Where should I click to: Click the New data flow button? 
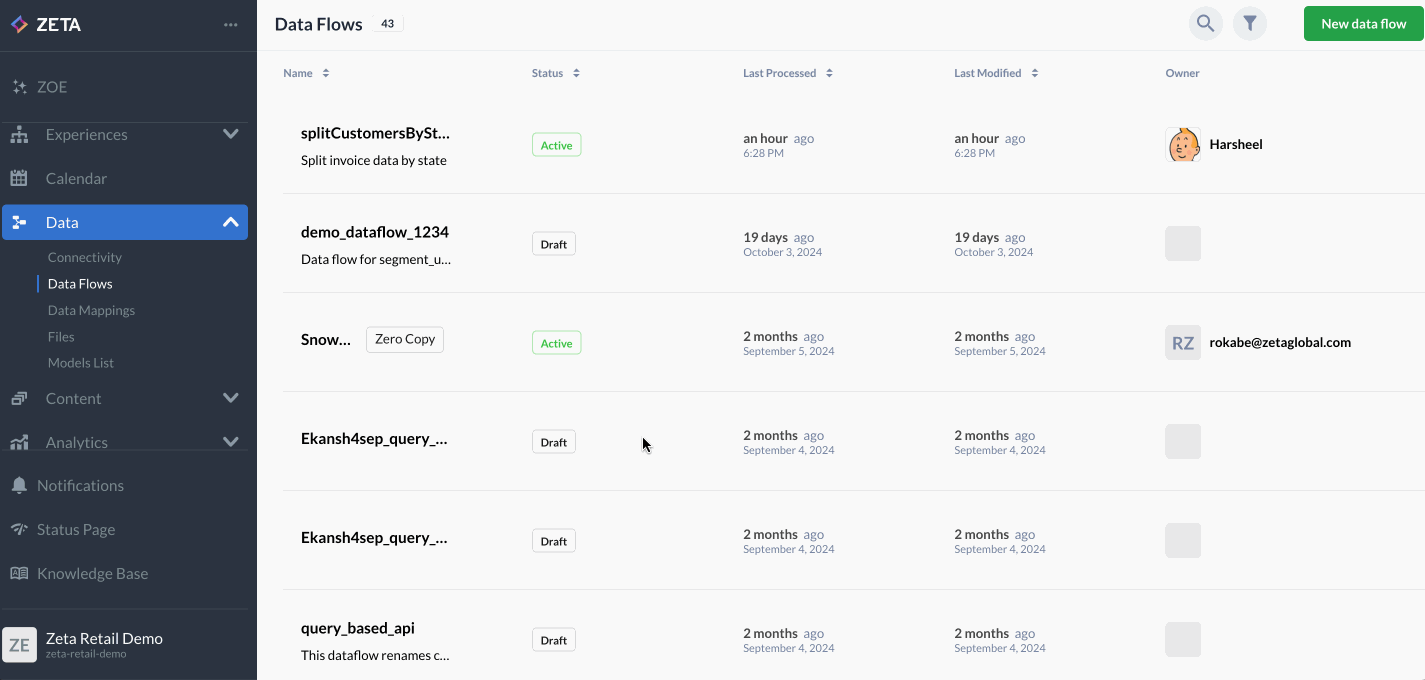(1363, 24)
